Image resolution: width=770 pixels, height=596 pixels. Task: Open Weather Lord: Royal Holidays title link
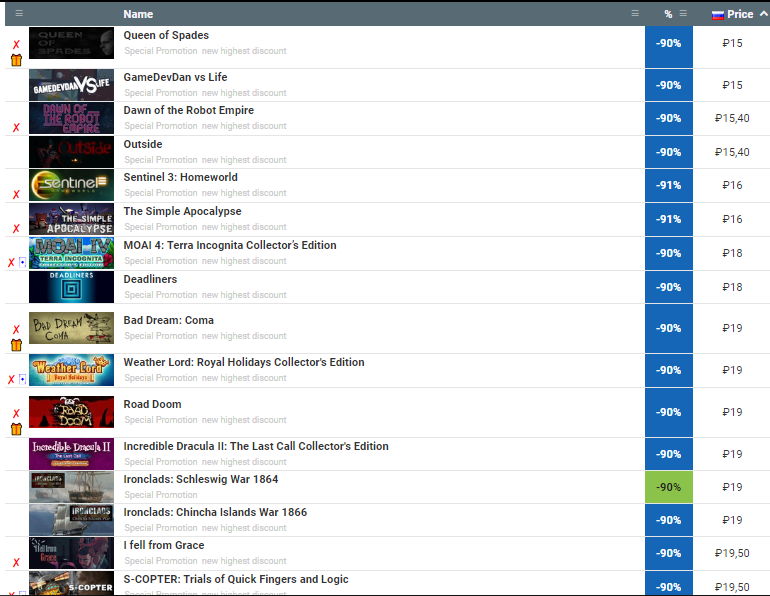tap(244, 362)
